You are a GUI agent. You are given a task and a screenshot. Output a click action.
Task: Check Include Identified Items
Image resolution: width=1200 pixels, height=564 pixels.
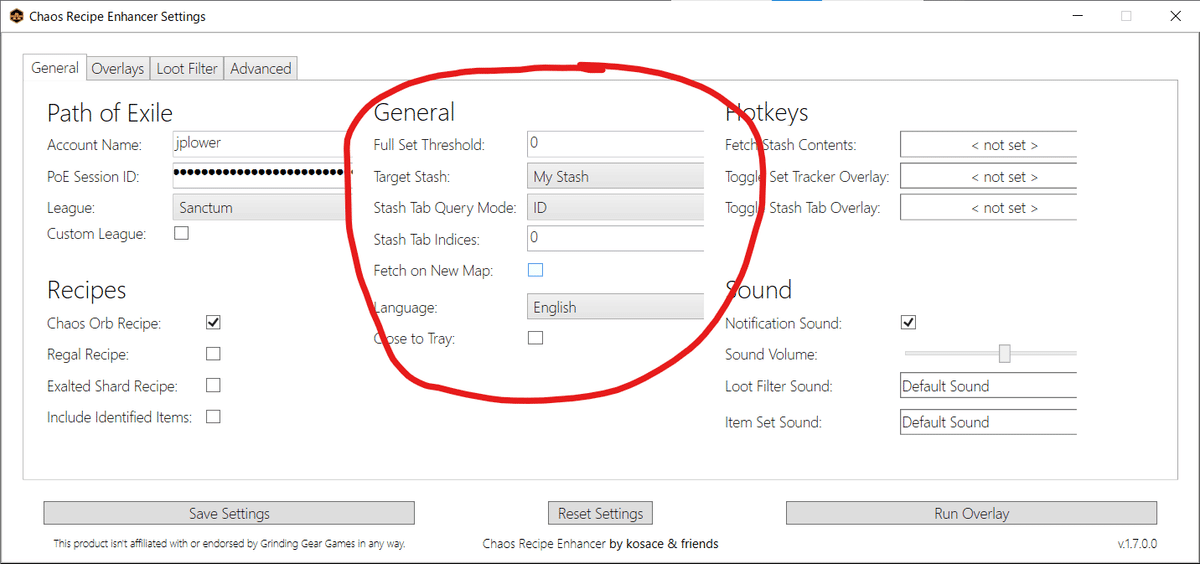click(213, 417)
